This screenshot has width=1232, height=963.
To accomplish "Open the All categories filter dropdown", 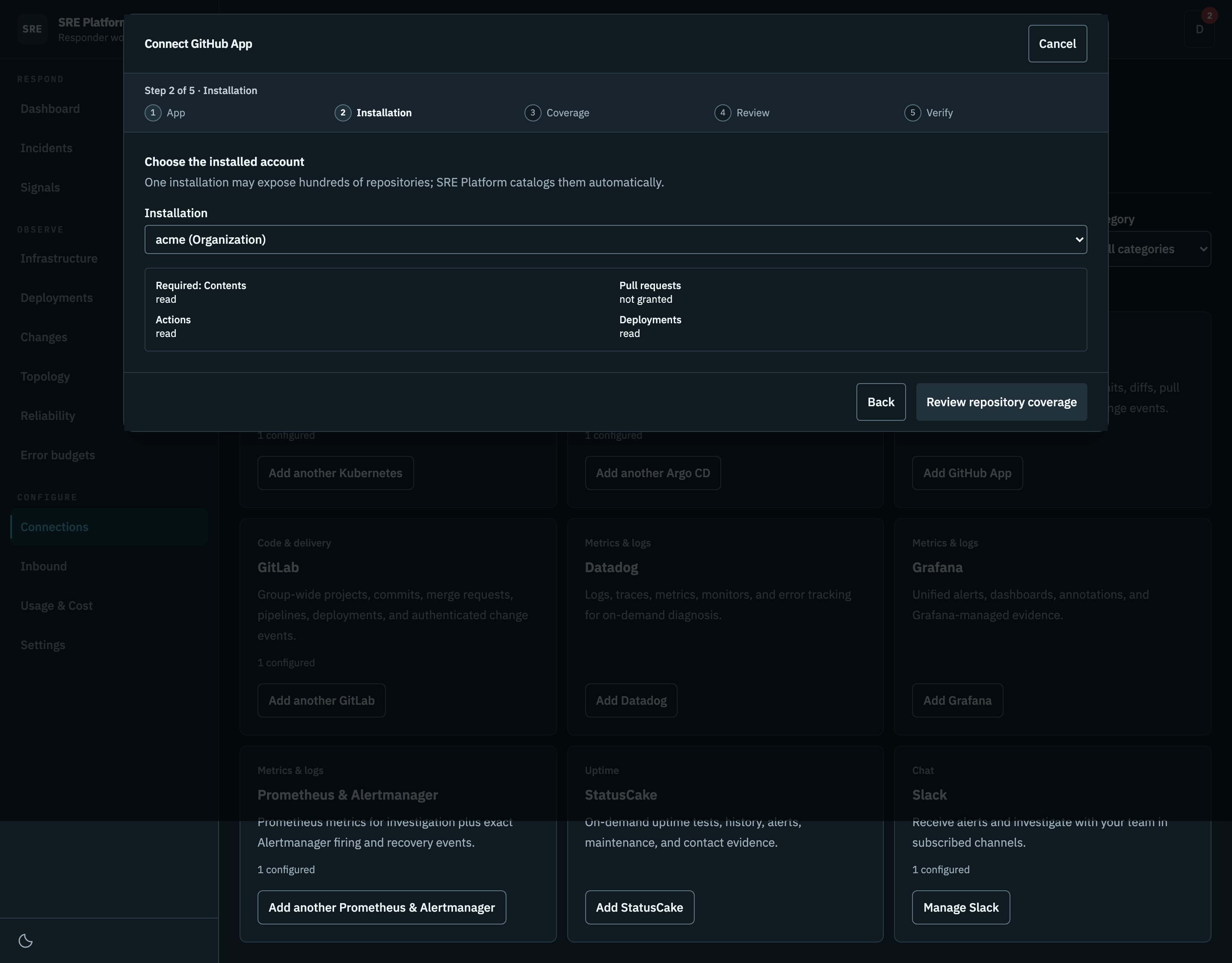I will (1156, 249).
